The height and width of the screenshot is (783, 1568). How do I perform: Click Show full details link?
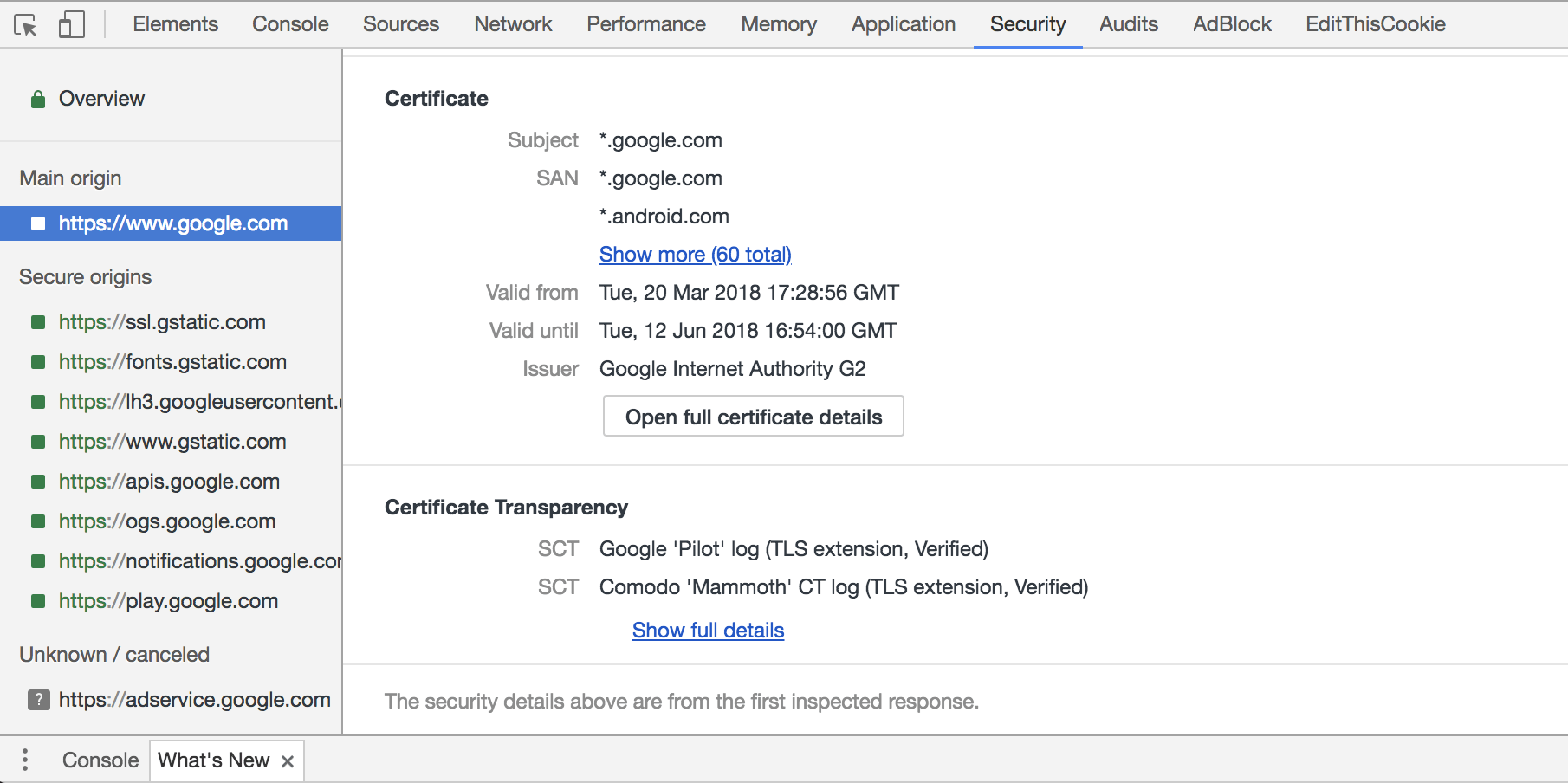(708, 631)
